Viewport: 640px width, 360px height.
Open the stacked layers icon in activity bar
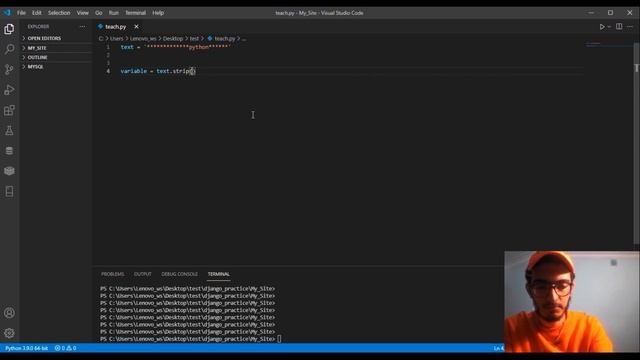coord(9,171)
